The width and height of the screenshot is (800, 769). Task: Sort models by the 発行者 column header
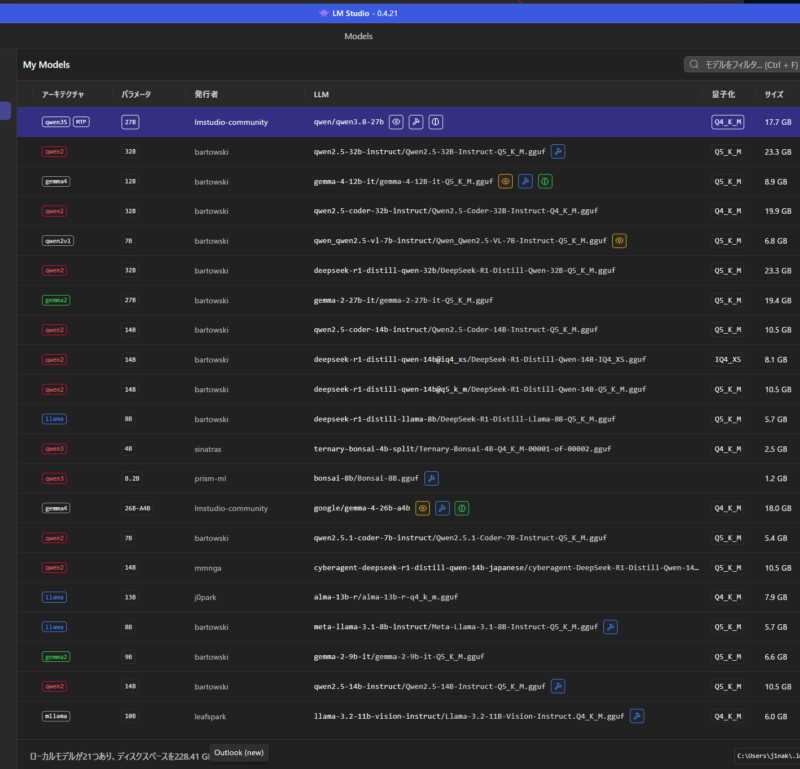click(x=206, y=94)
